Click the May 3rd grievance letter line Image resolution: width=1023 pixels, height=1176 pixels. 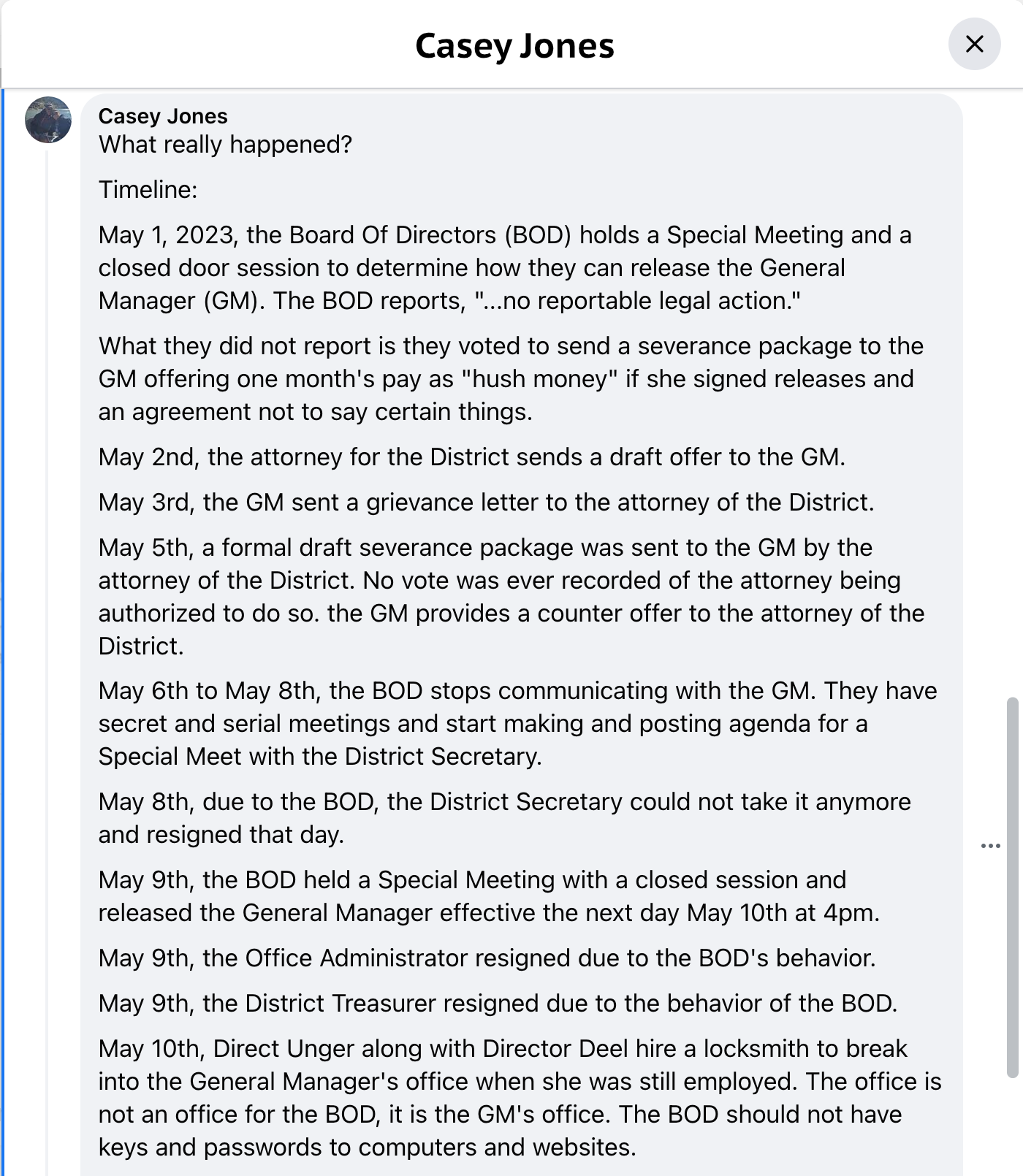486,503
